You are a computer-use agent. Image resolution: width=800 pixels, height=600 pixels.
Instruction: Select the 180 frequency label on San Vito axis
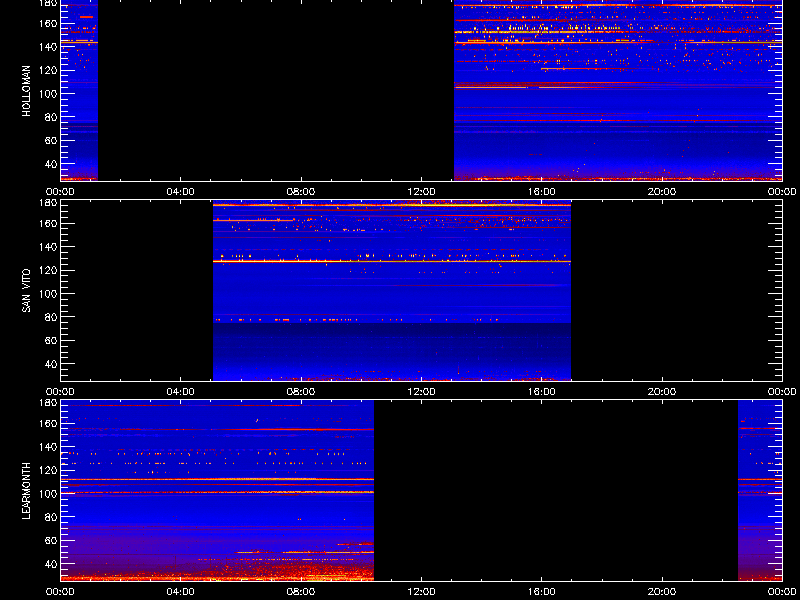(x=47, y=203)
